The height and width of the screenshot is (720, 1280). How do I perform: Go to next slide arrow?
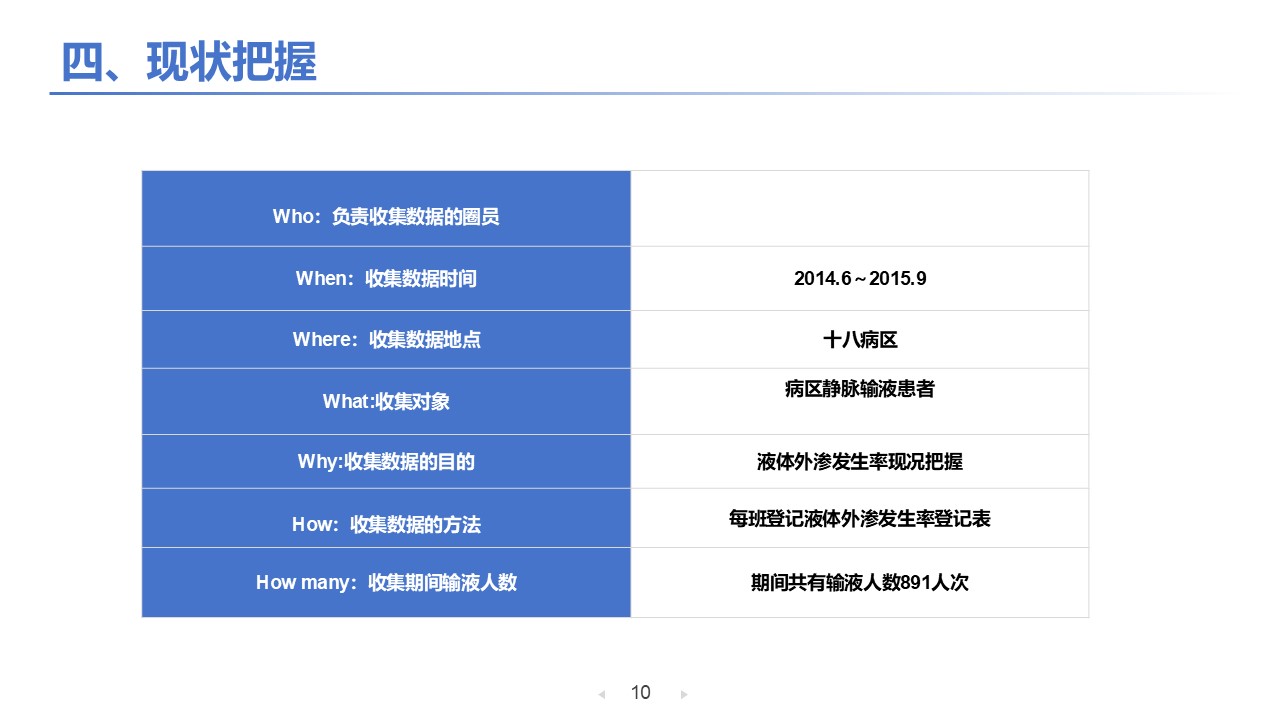[x=684, y=694]
